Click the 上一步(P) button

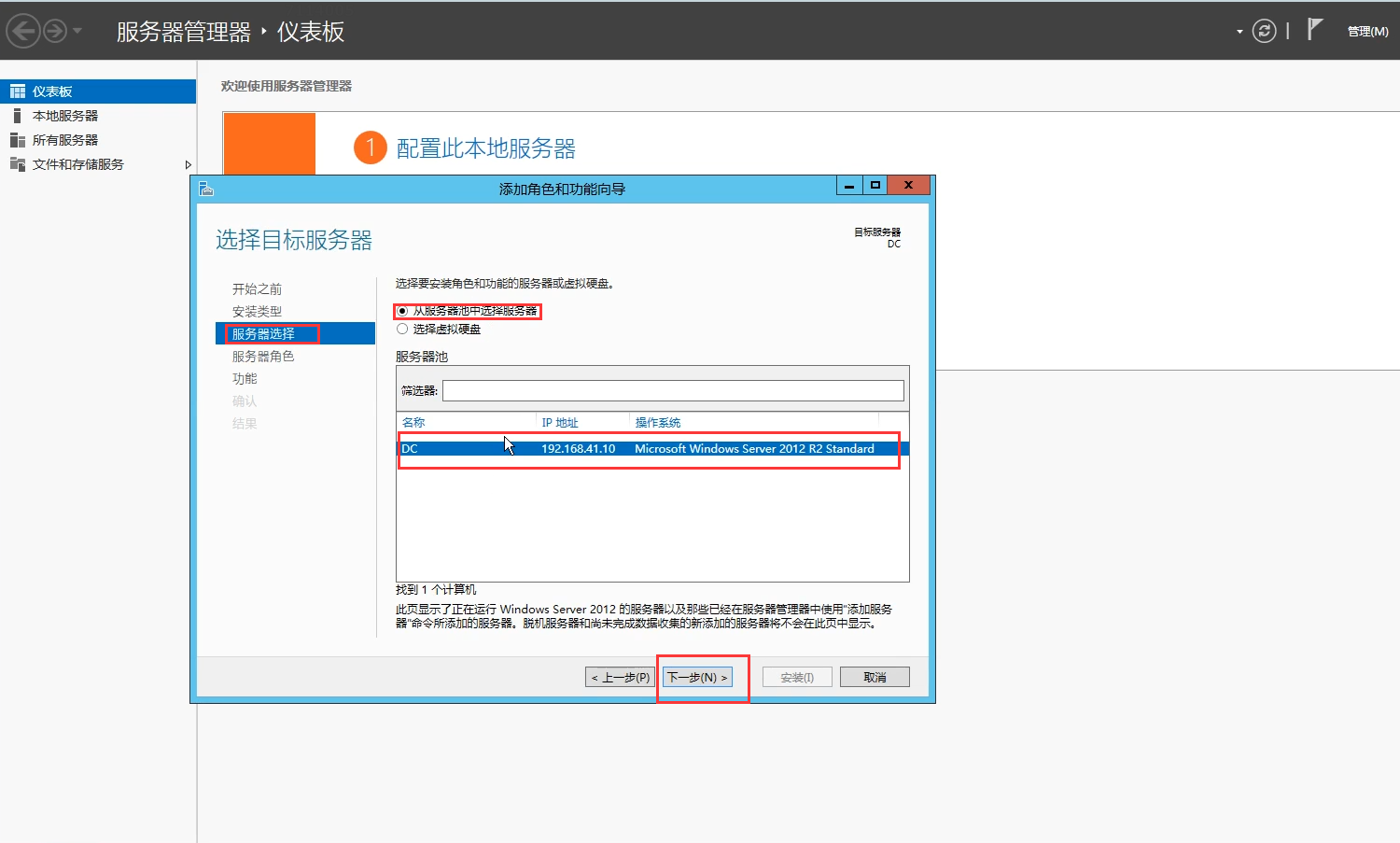[621, 677]
